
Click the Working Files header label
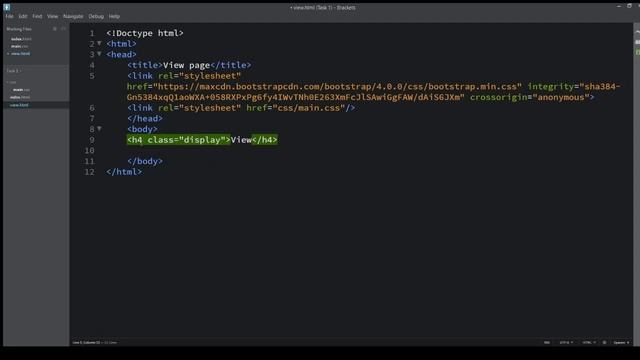click(19, 29)
